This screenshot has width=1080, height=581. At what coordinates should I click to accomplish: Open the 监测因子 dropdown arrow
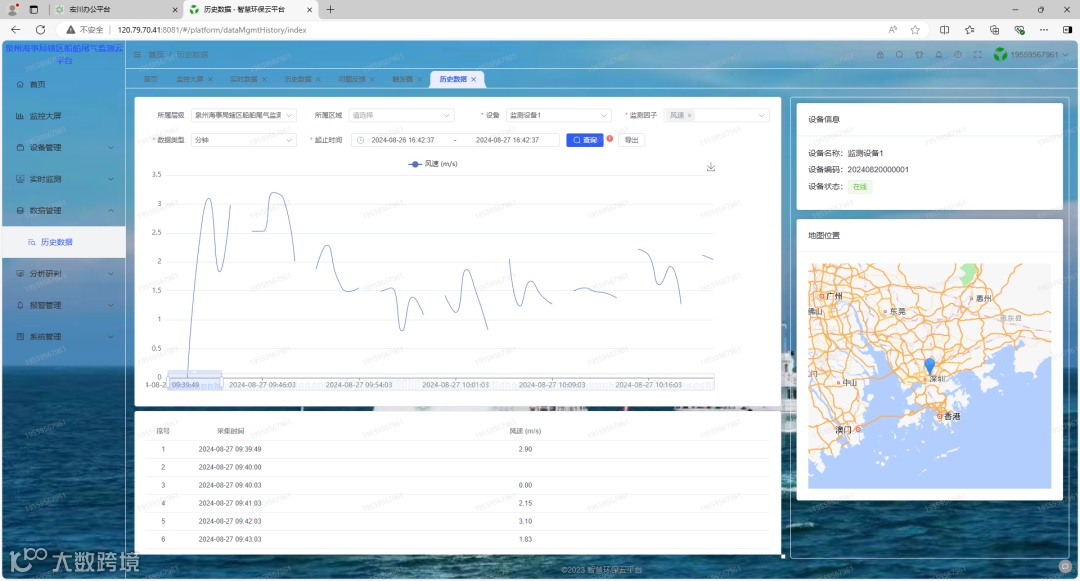pos(761,116)
